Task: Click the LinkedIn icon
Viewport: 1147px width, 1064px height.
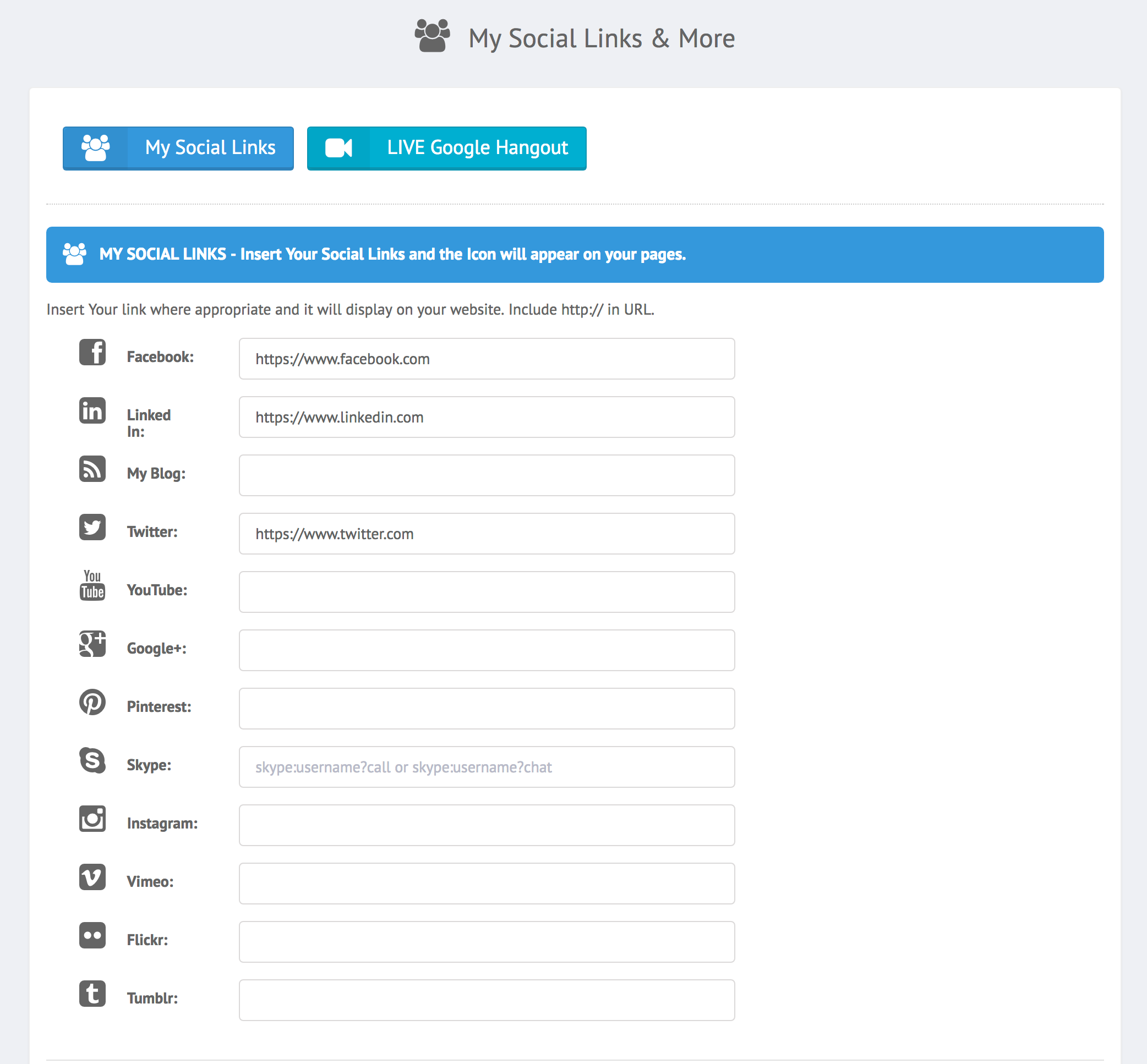Action: [92, 410]
